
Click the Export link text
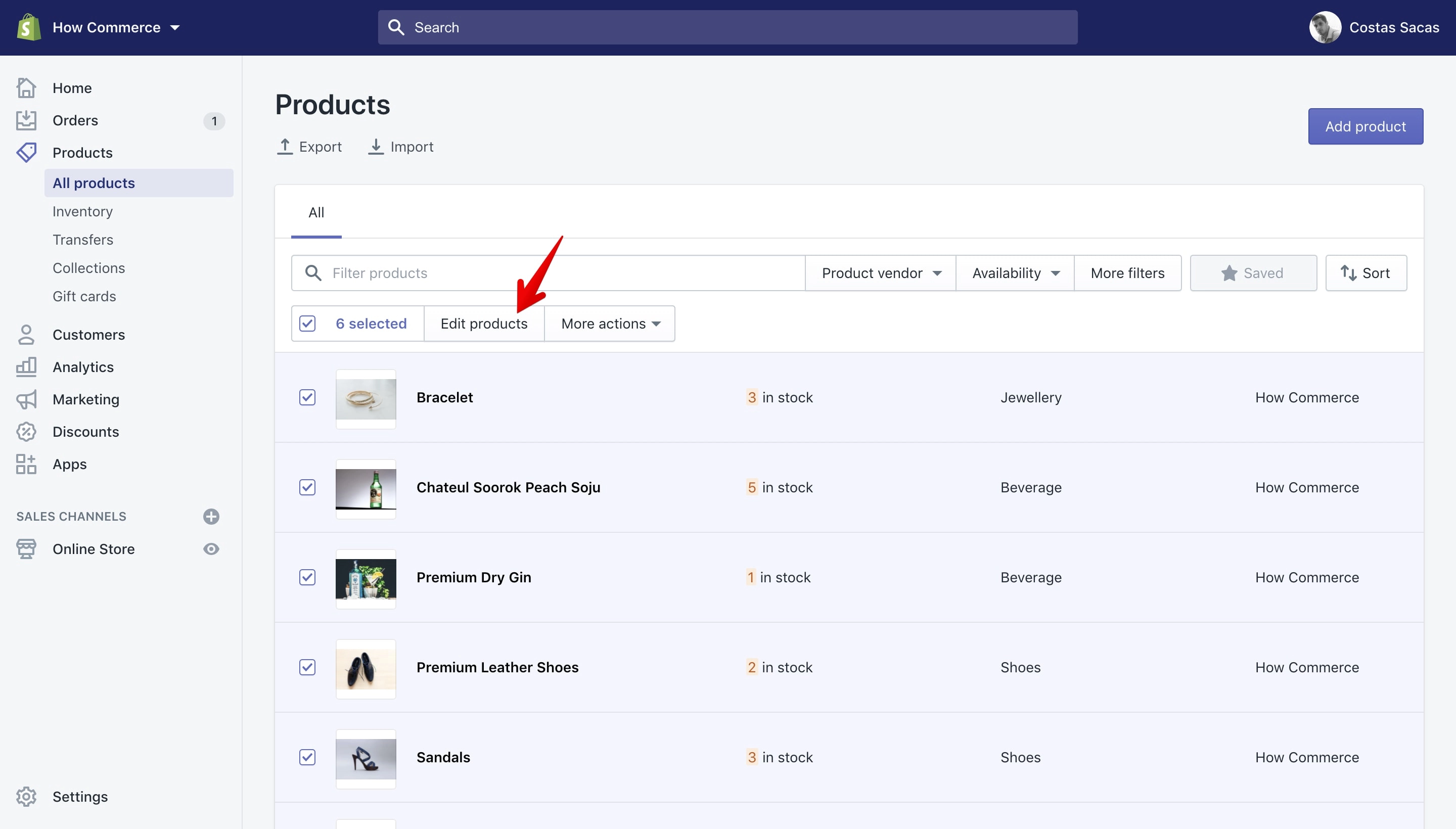320,147
